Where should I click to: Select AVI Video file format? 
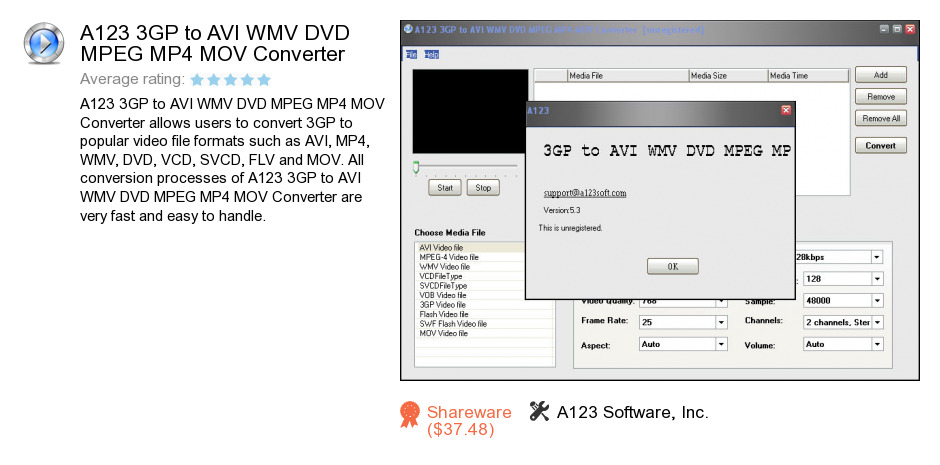click(470, 247)
